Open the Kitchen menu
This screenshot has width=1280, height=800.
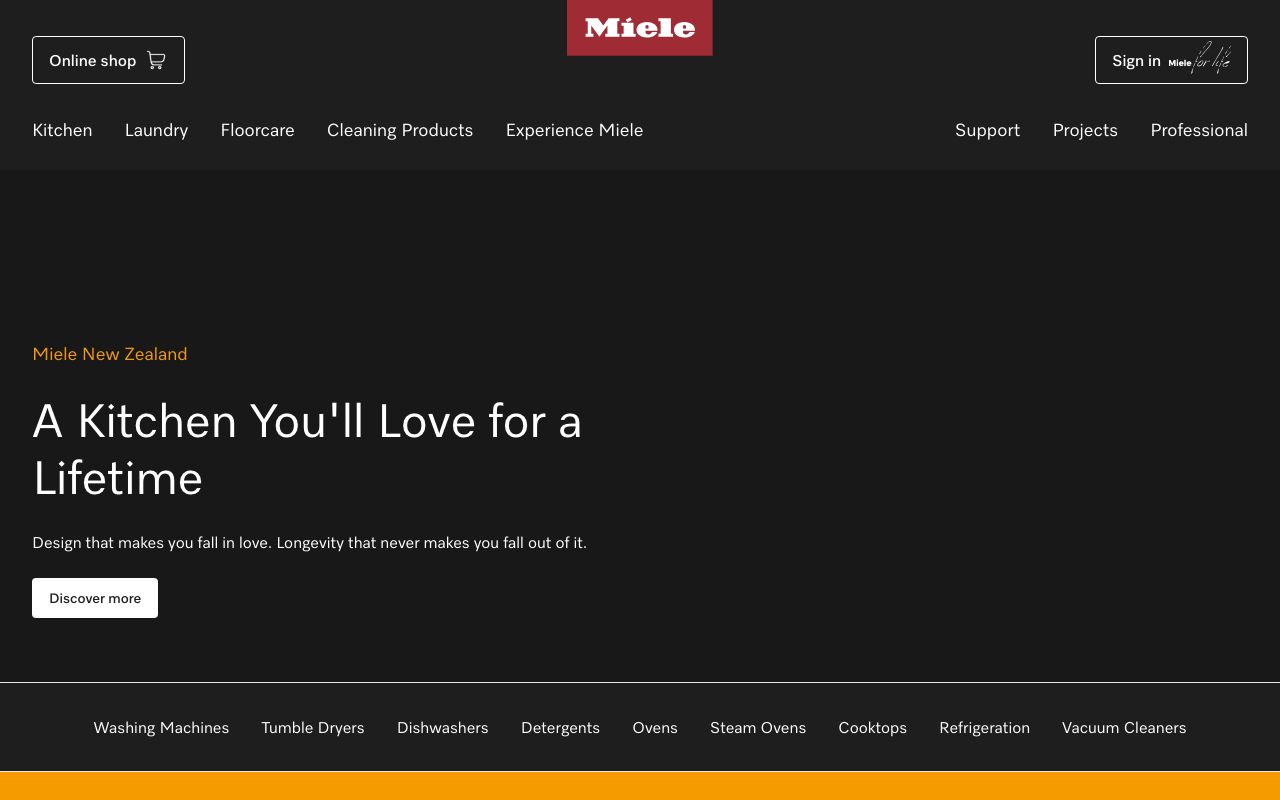tap(62, 130)
